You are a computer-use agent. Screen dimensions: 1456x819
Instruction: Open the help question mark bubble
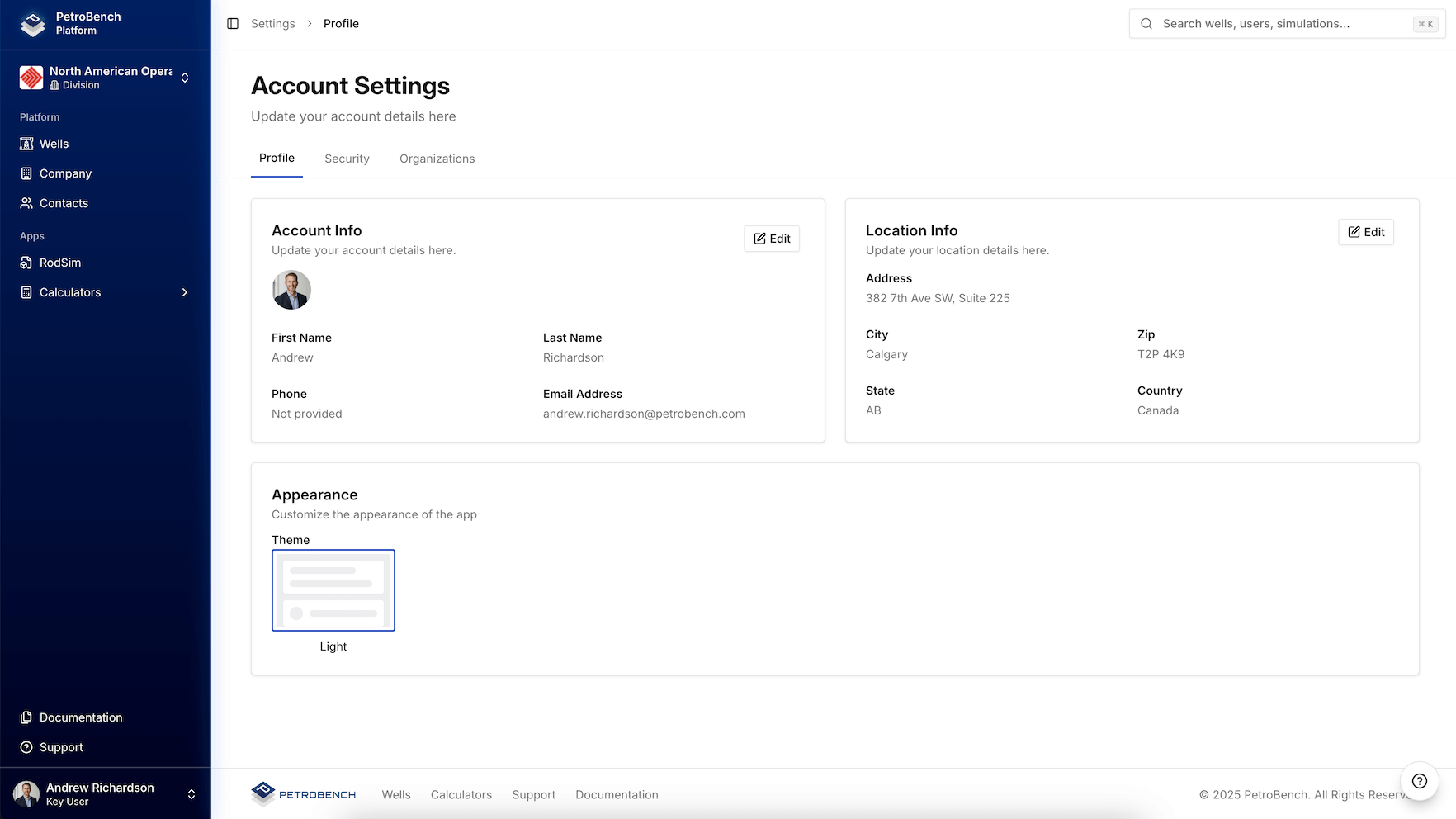(1419, 781)
